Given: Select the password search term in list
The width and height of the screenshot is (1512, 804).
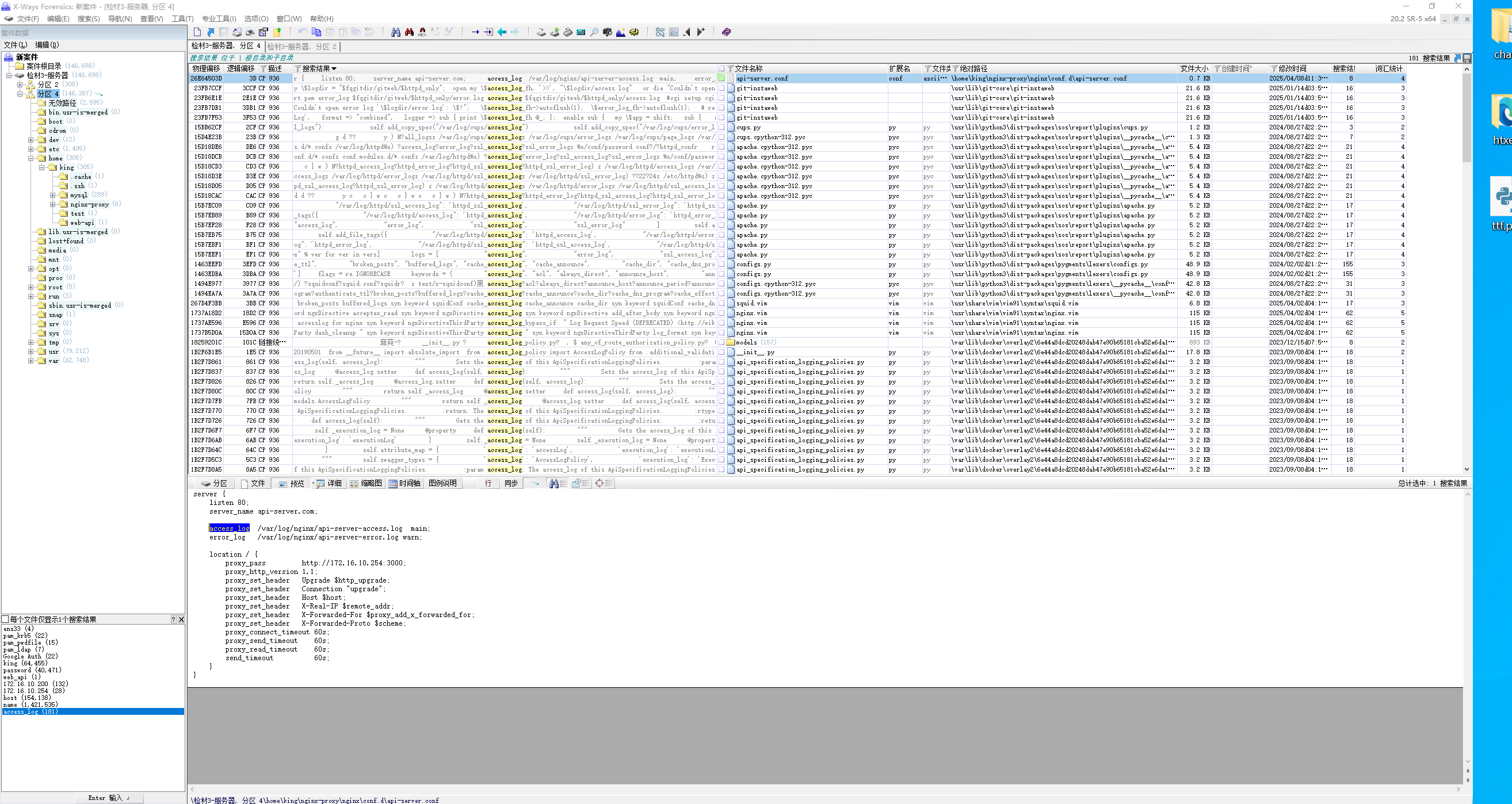Looking at the screenshot, I should pos(17,670).
